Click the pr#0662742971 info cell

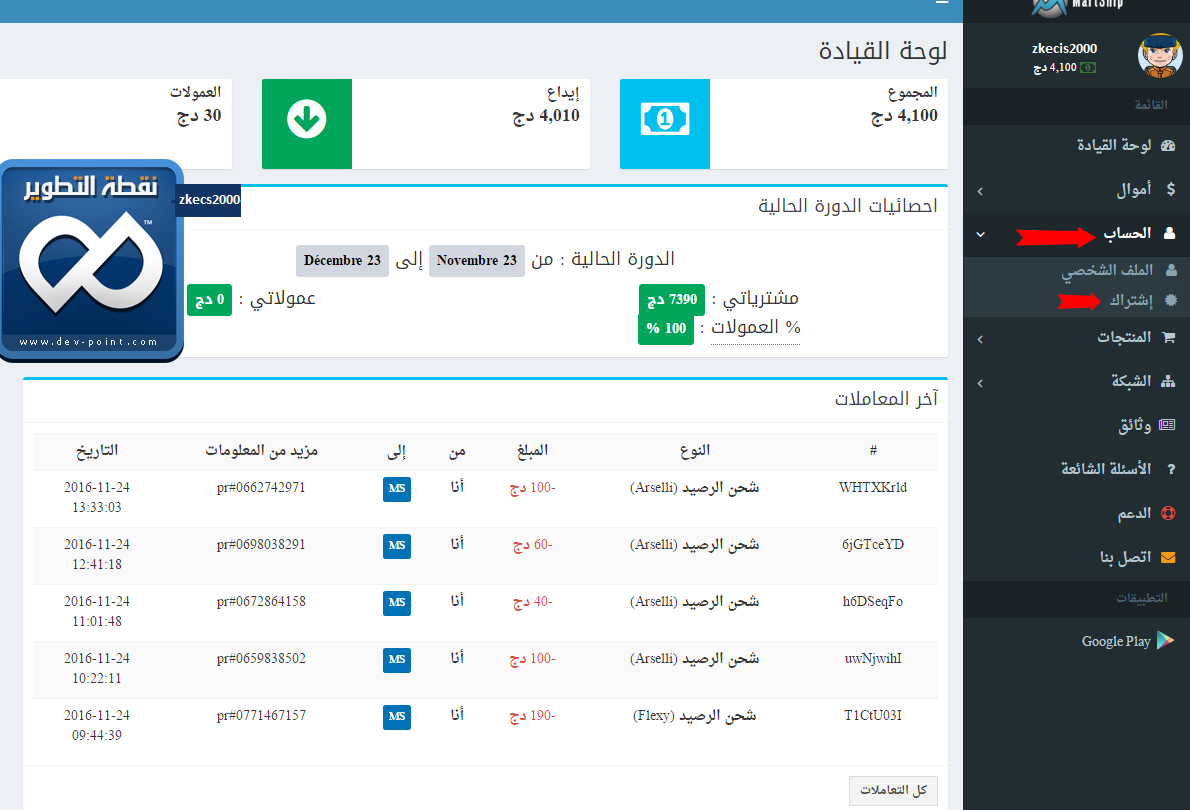click(261, 487)
